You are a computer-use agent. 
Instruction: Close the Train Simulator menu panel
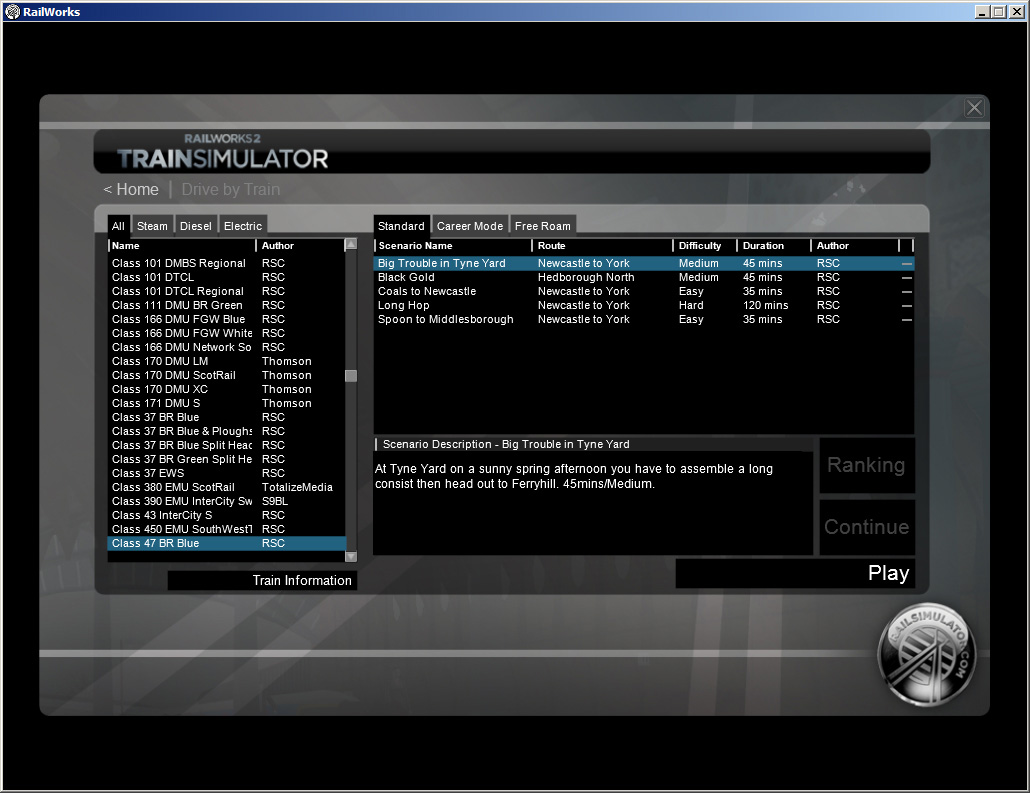point(974,108)
